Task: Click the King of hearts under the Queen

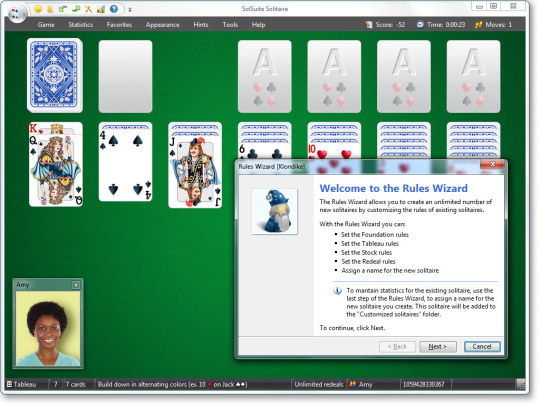Action: tap(56, 128)
